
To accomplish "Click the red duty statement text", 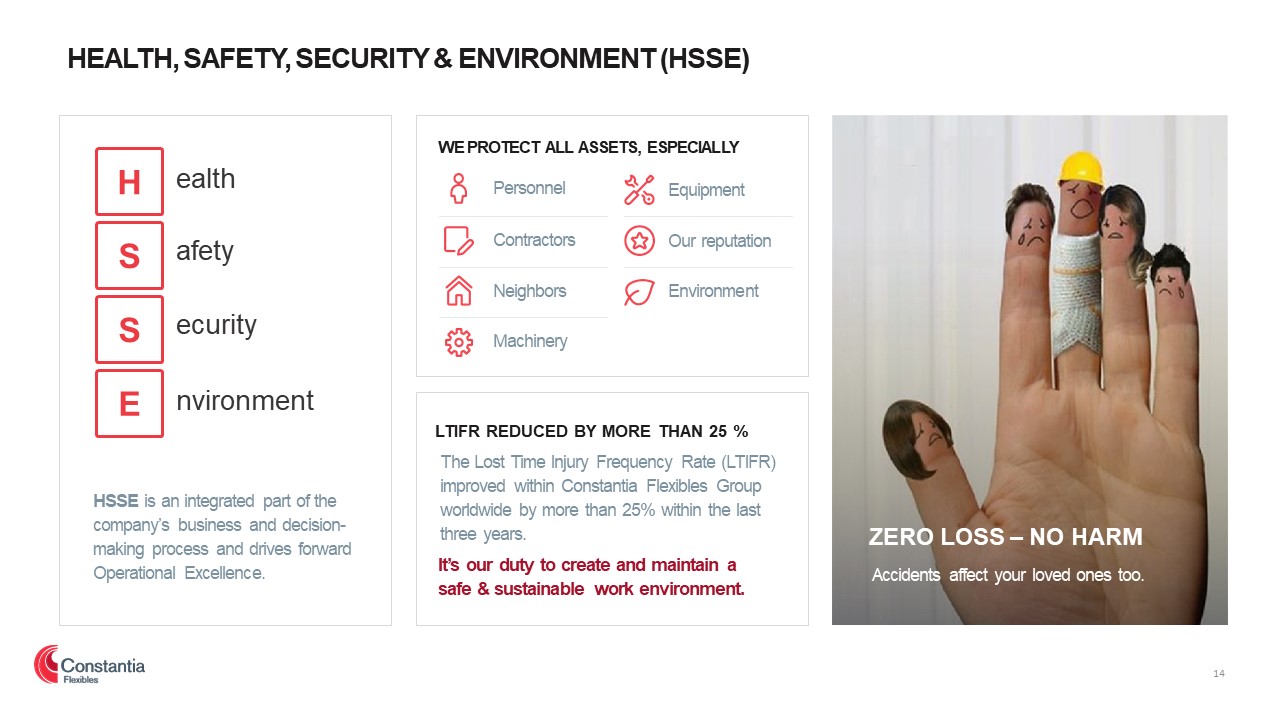I will [x=591, y=577].
